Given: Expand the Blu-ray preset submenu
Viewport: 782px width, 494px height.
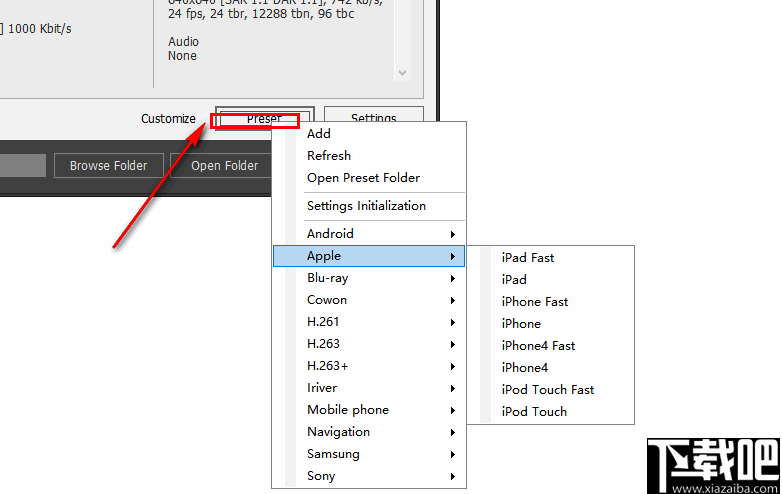Looking at the screenshot, I should (369, 278).
